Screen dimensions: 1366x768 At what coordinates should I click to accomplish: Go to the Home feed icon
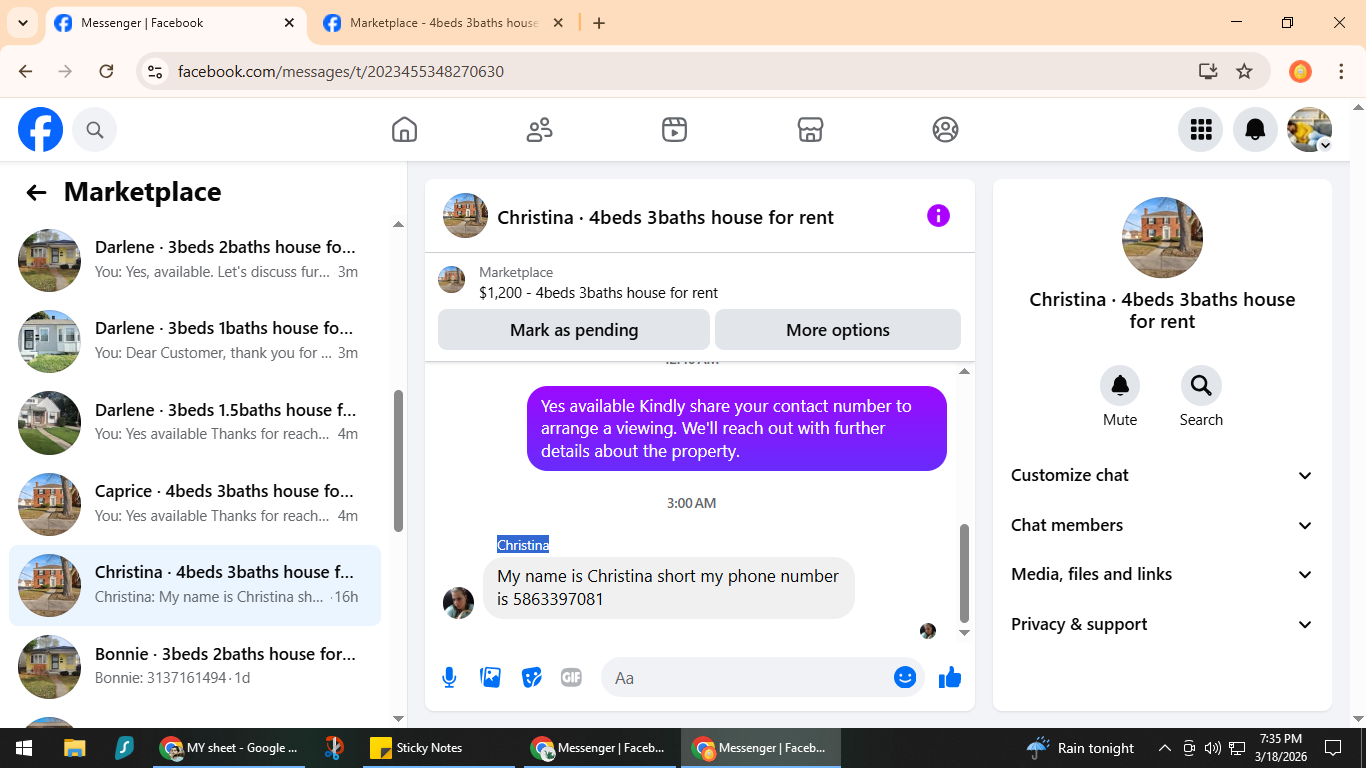click(x=404, y=130)
